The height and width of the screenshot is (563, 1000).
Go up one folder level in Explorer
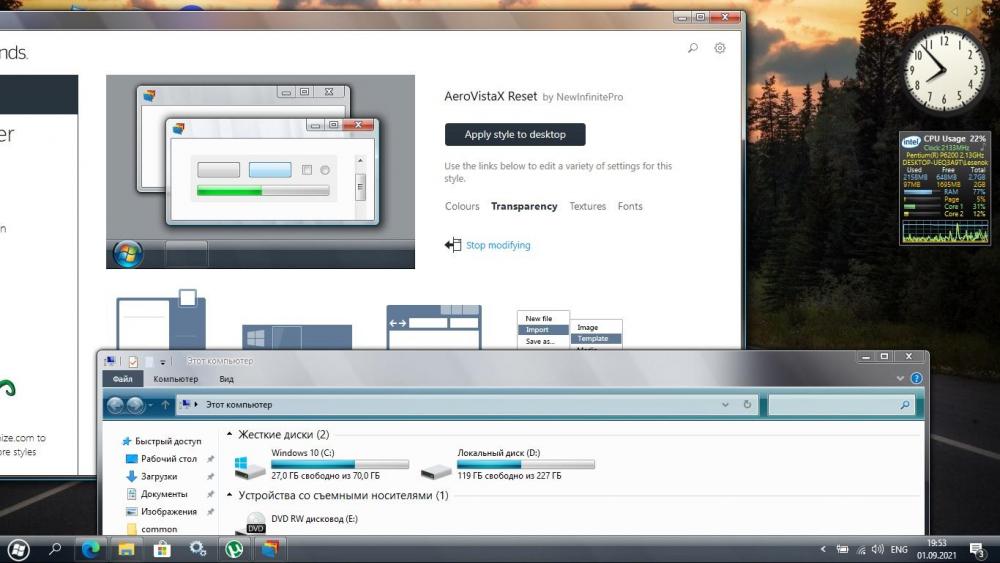[x=166, y=405]
